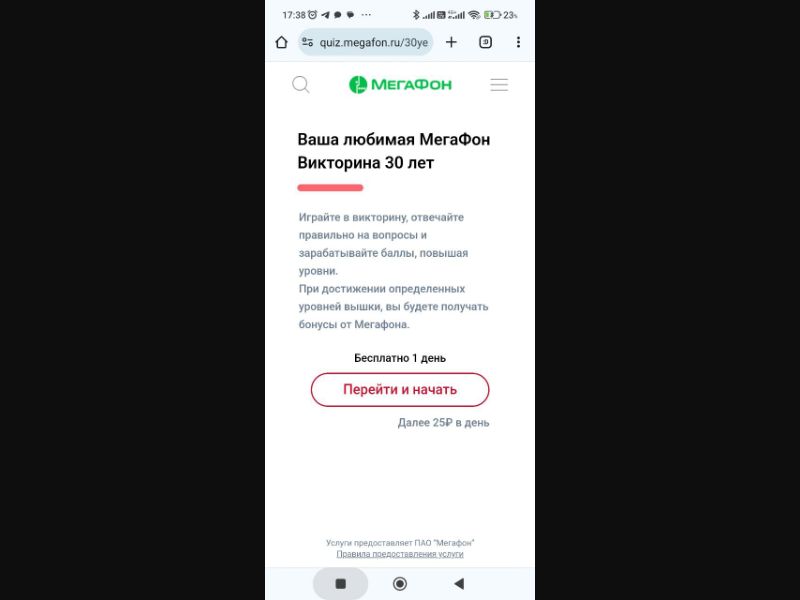
Task: Tap the Android back triangle button
Action: pyautogui.click(x=459, y=584)
